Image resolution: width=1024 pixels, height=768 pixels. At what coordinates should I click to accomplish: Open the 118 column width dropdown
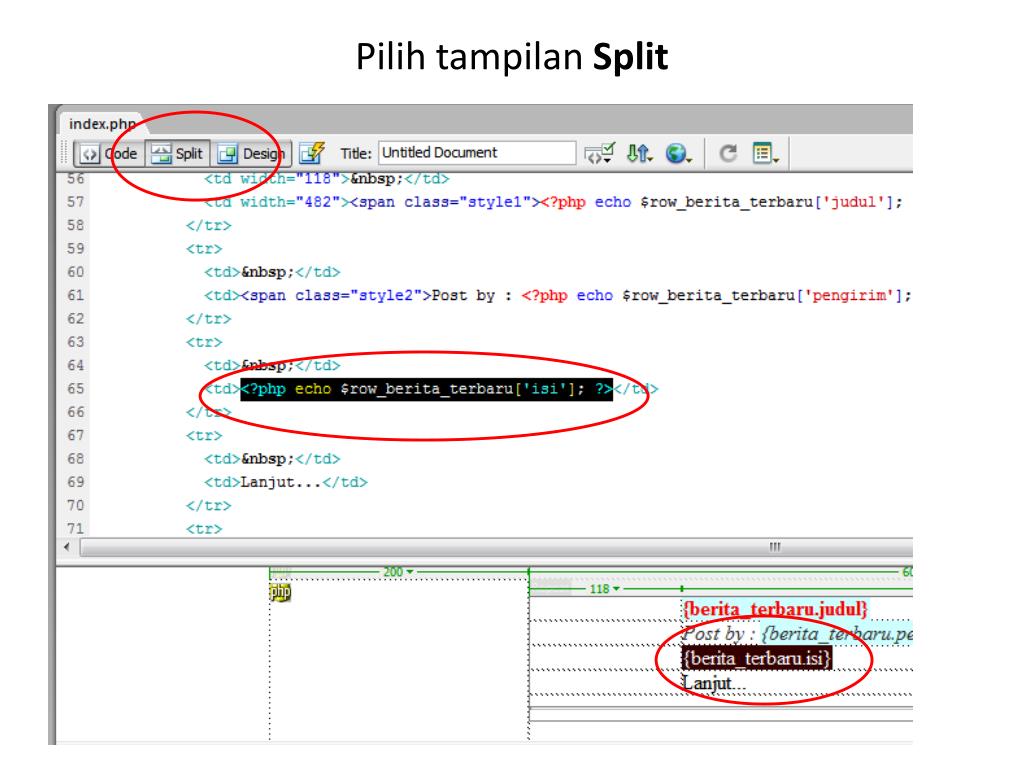(x=605, y=589)
